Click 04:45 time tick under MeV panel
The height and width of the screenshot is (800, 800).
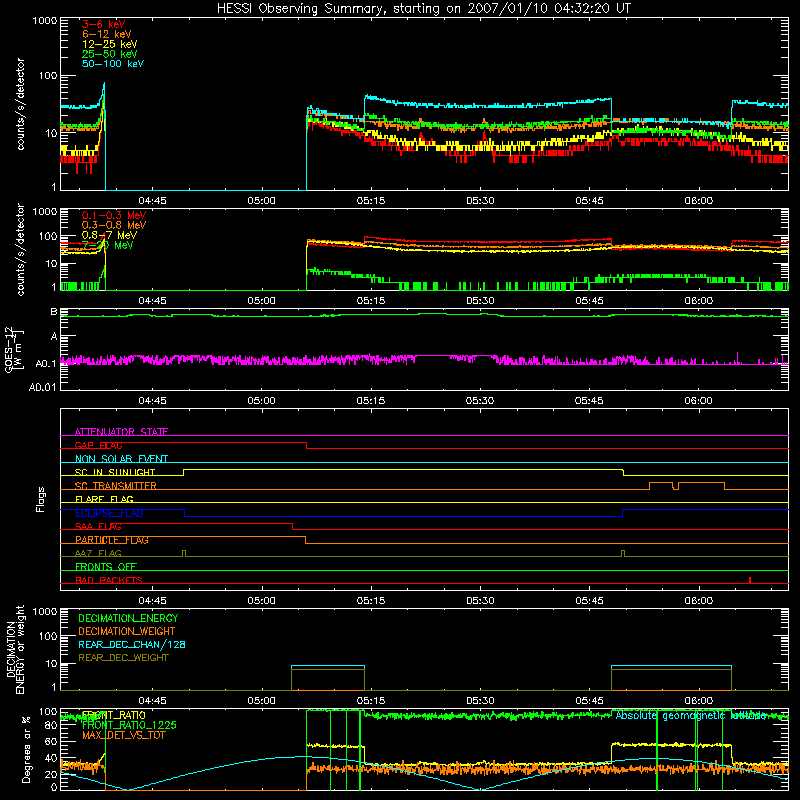tap(153, 301)
